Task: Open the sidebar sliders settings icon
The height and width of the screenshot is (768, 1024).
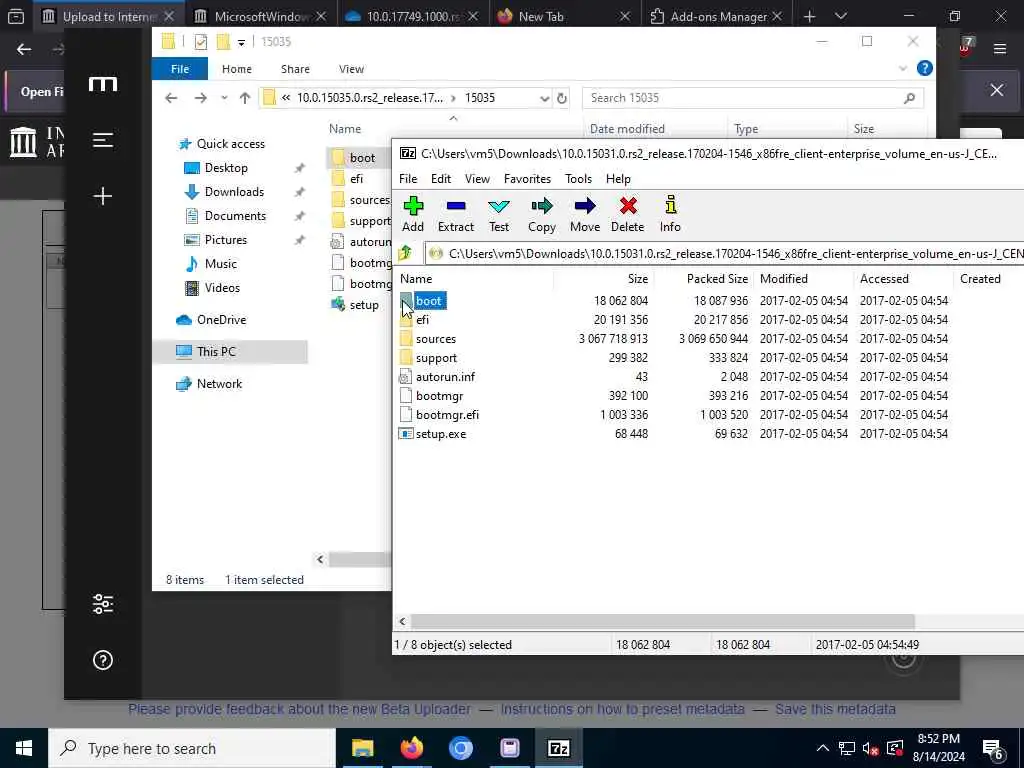Action: pos(103,604)
